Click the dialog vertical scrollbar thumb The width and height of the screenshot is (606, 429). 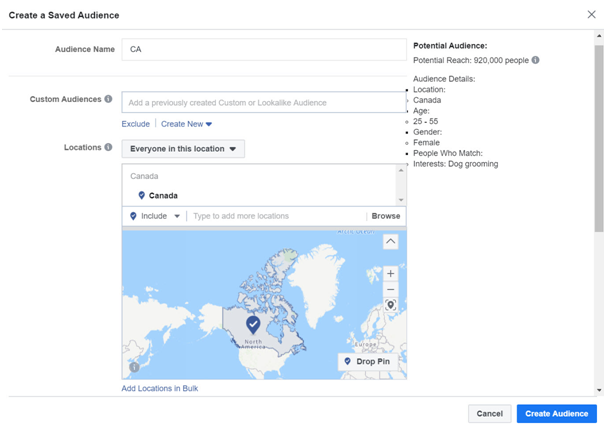(x=599, y=138)
